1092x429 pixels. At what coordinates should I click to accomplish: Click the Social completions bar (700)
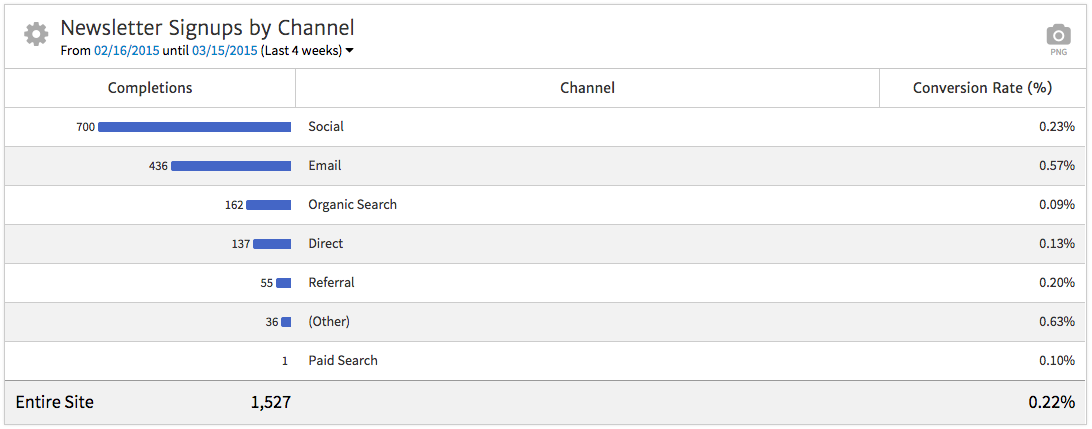pos(194,127)
